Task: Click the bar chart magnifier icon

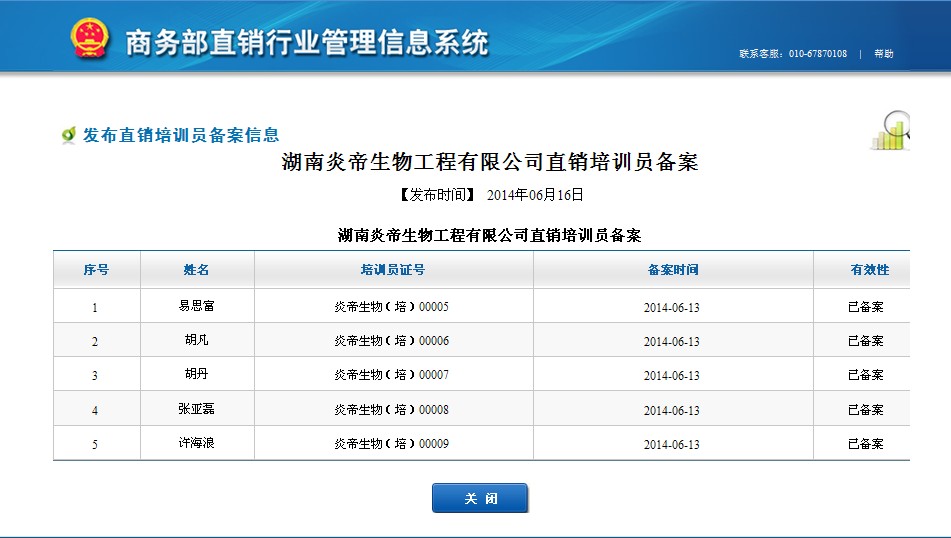Action: (x=891, y=130)
